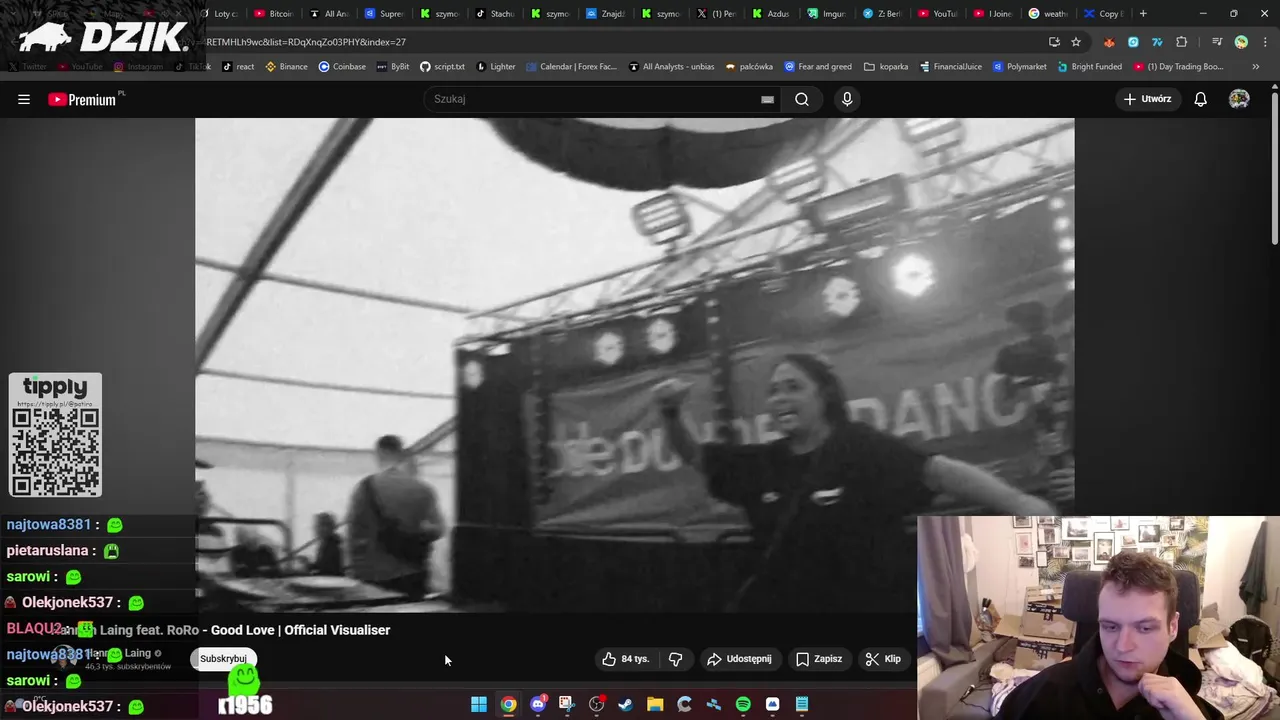Open Discord from the taskbar

tap(538, 704)
